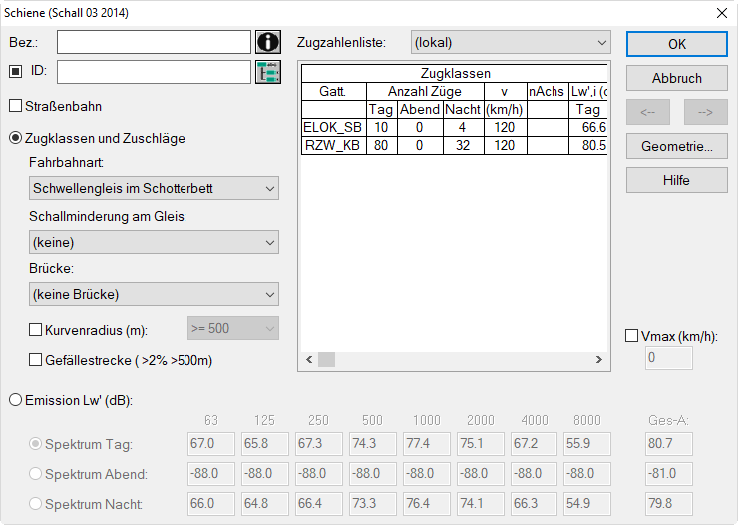Click Spektrum Nacht 500 Hz field 73.3
This screenshot has height=525, width=738.
pos(373,504)
